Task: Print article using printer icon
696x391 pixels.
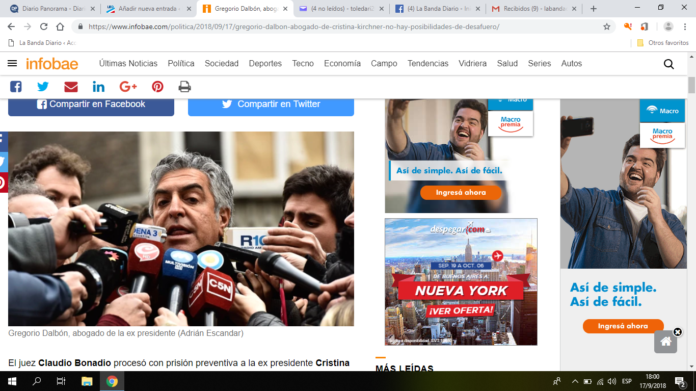Action: (185, 87)
